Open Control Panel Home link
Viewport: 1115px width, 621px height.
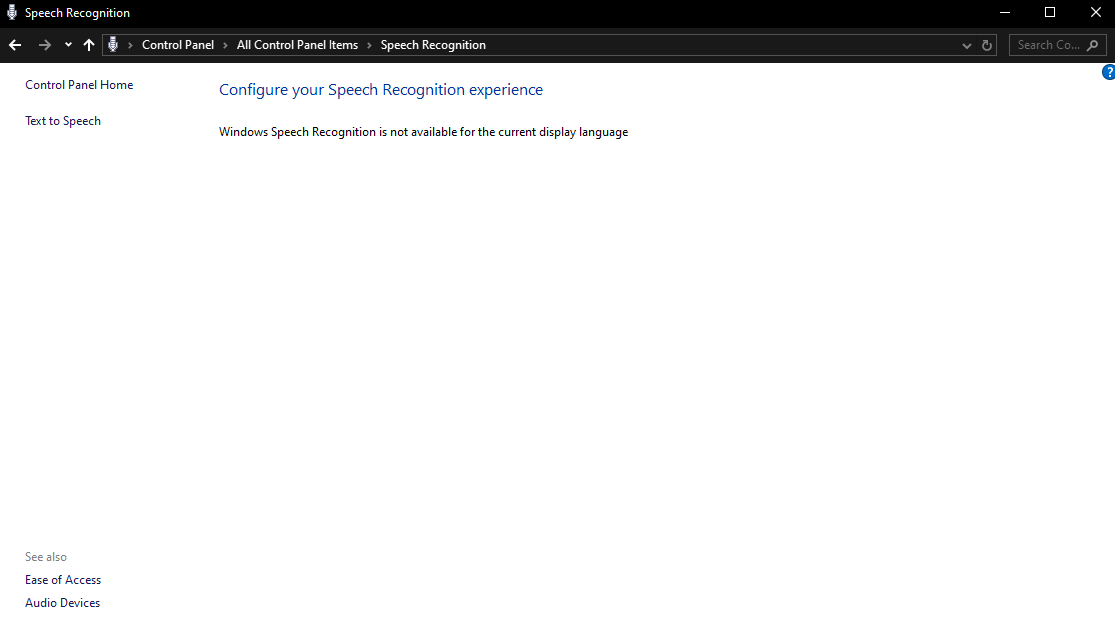coord(79,85)
